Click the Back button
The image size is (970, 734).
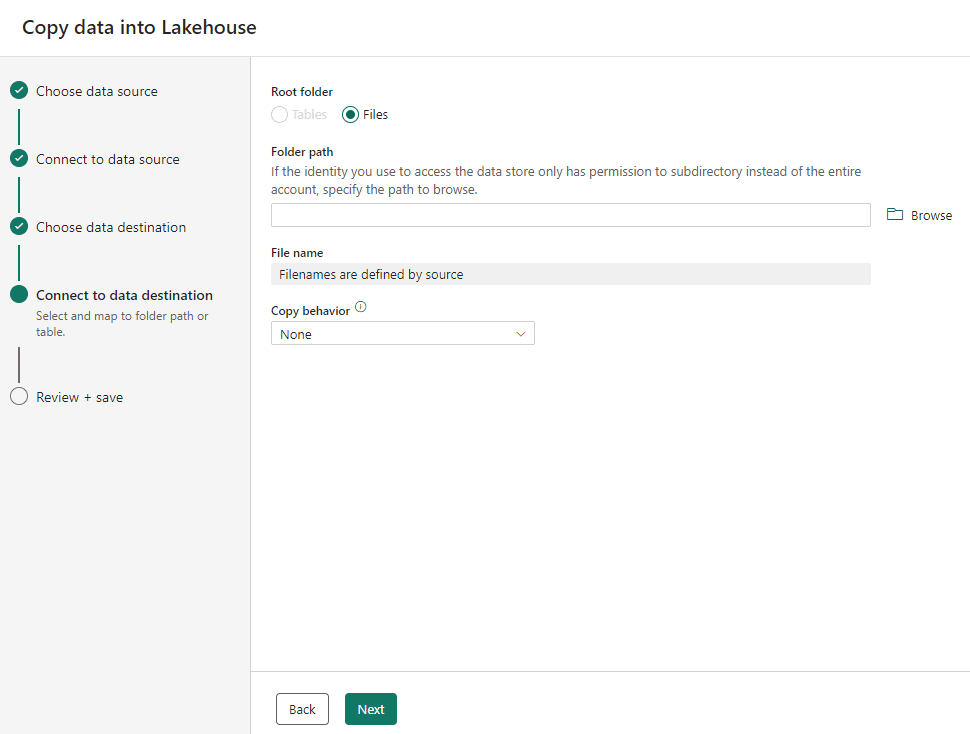tap(302, 709)
